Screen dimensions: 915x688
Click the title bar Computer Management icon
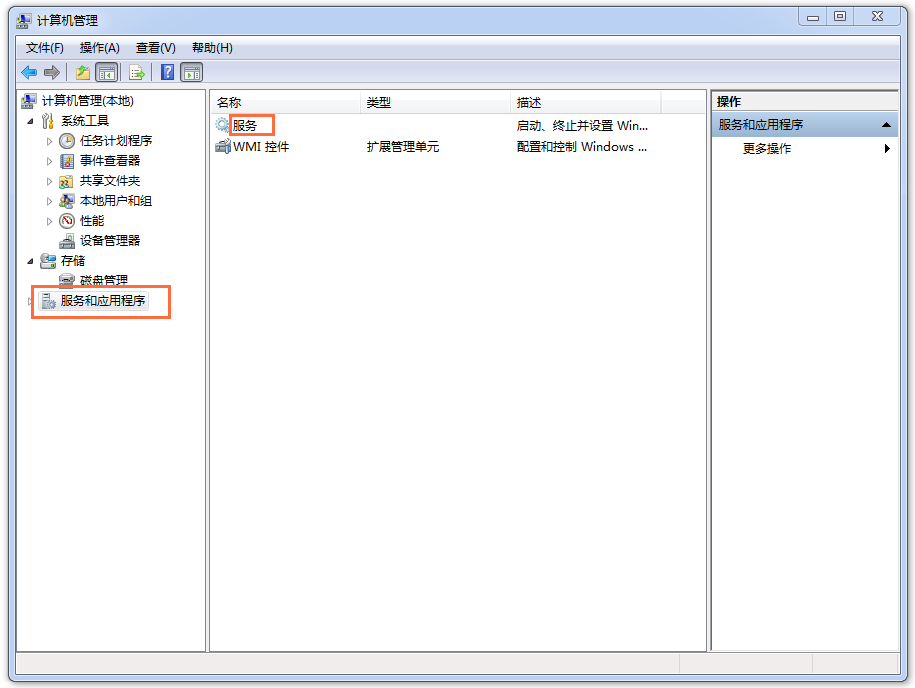[24, 21]
